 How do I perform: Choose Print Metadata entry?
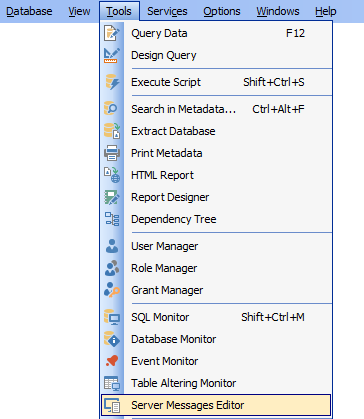pyautogui.click(x=216, y=153)
